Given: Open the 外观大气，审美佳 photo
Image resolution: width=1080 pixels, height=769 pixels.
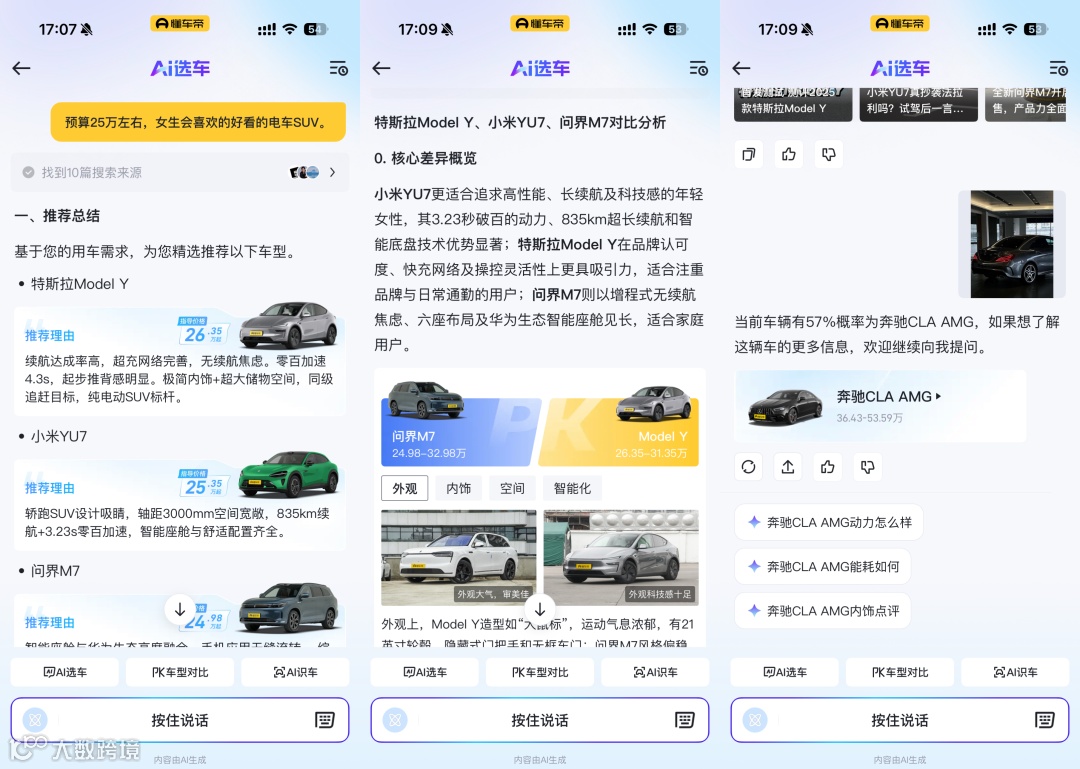Looking at the screenshot, I should pos(459,557).
